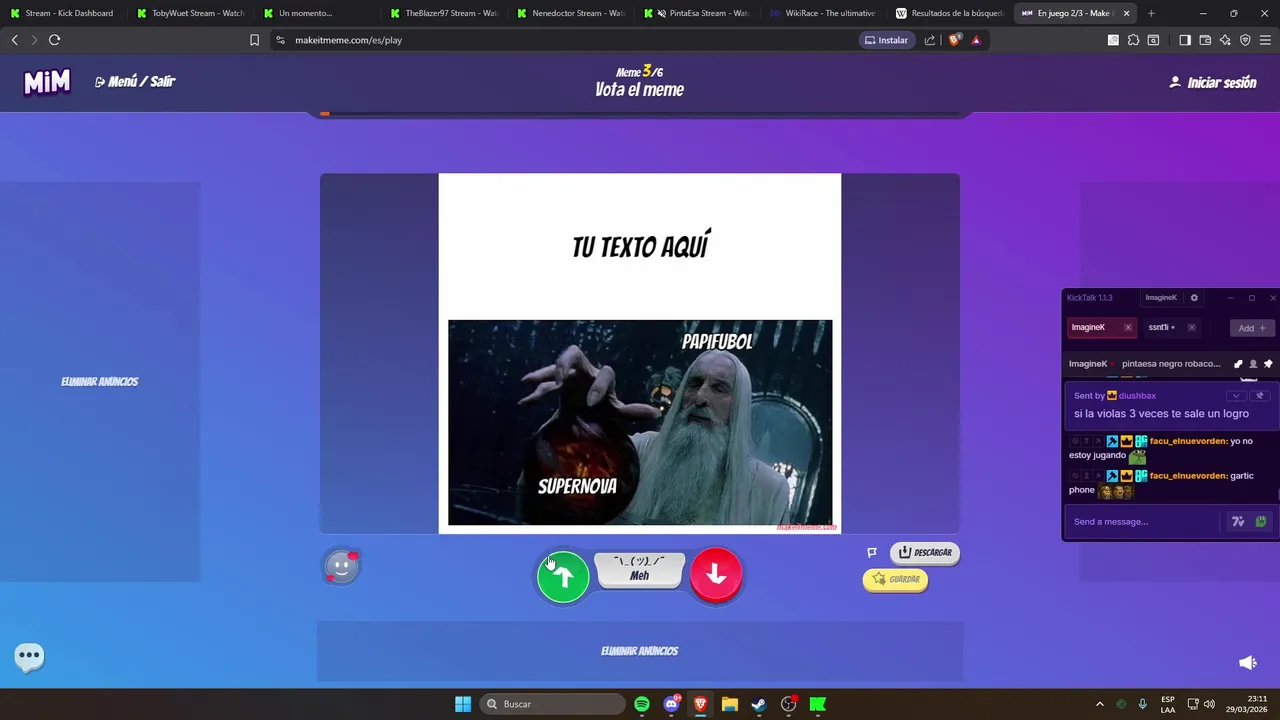Click Eliminar anuncios on the left panel

coord(100,382)
